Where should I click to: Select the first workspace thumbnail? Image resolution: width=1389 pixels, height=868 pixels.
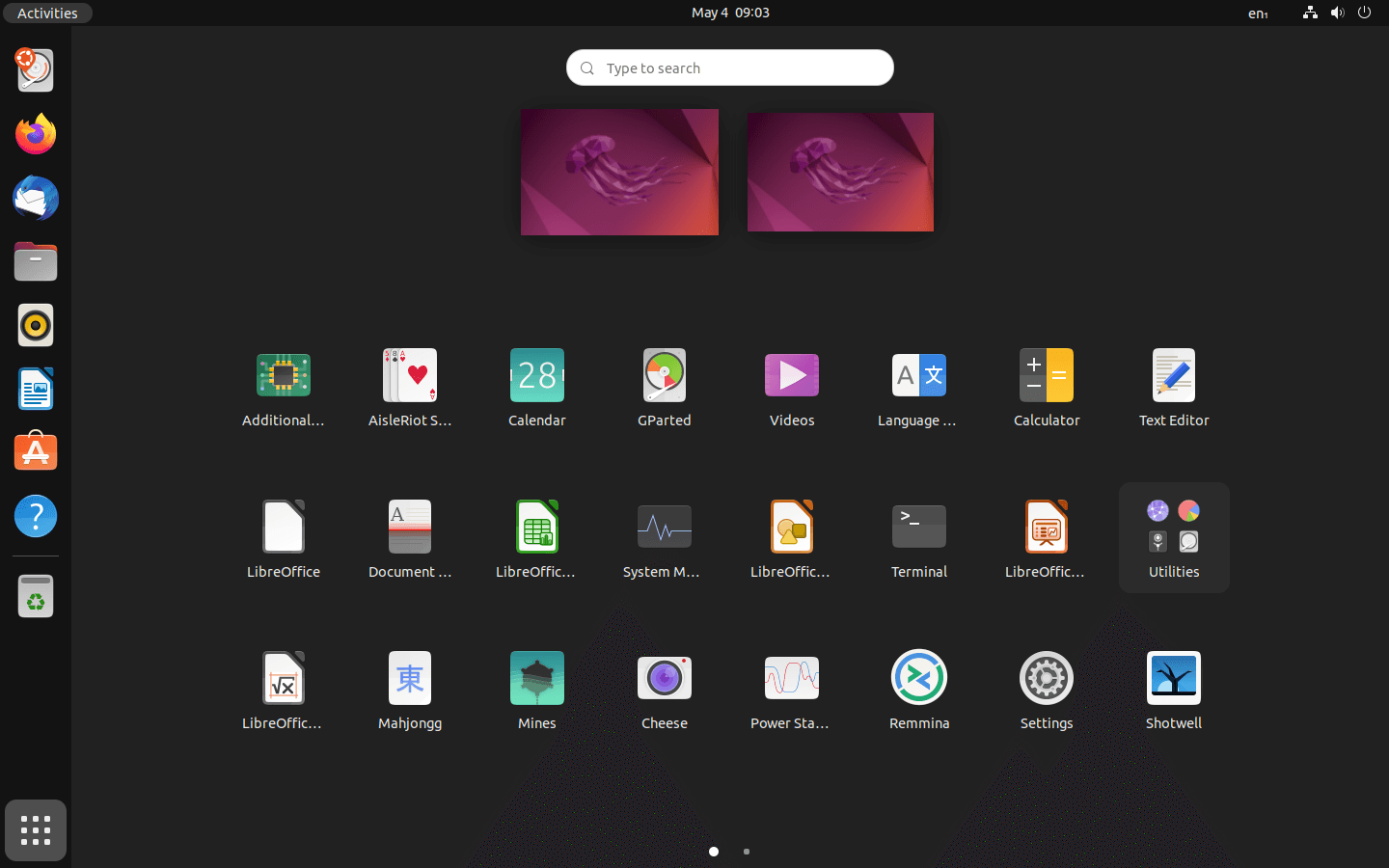[x=619, y=172]
